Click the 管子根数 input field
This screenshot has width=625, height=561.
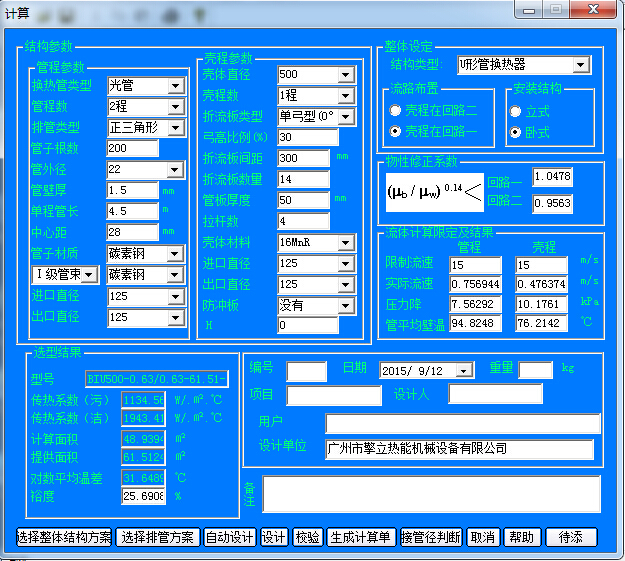click(132, 149)
